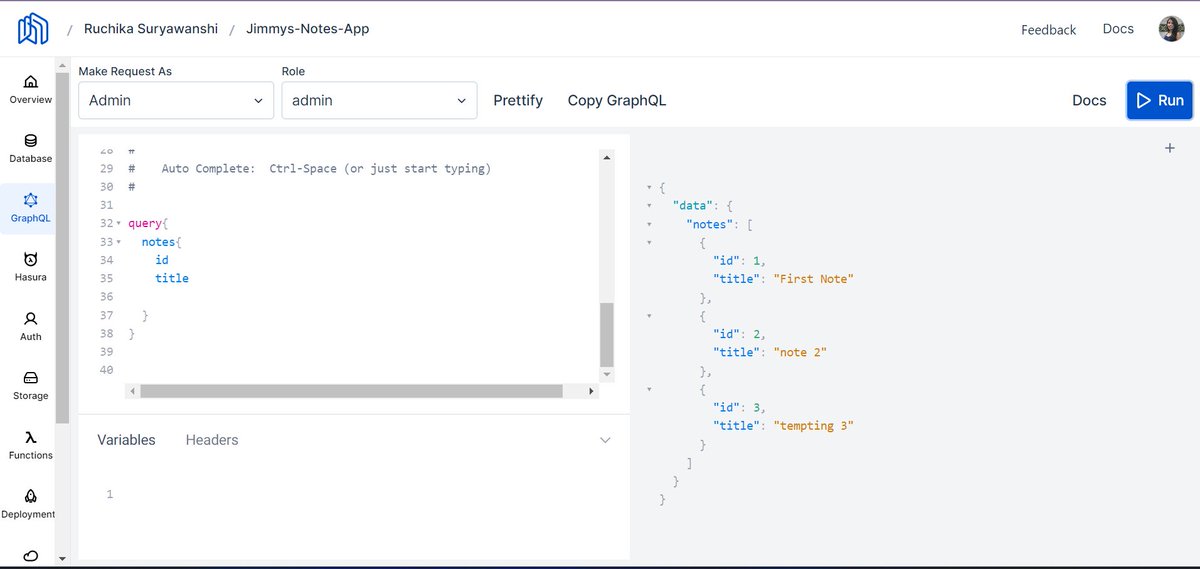Click the editor scroll-down arrow
The height and width of the screenshot is (569, 1200).
point(606,373)
